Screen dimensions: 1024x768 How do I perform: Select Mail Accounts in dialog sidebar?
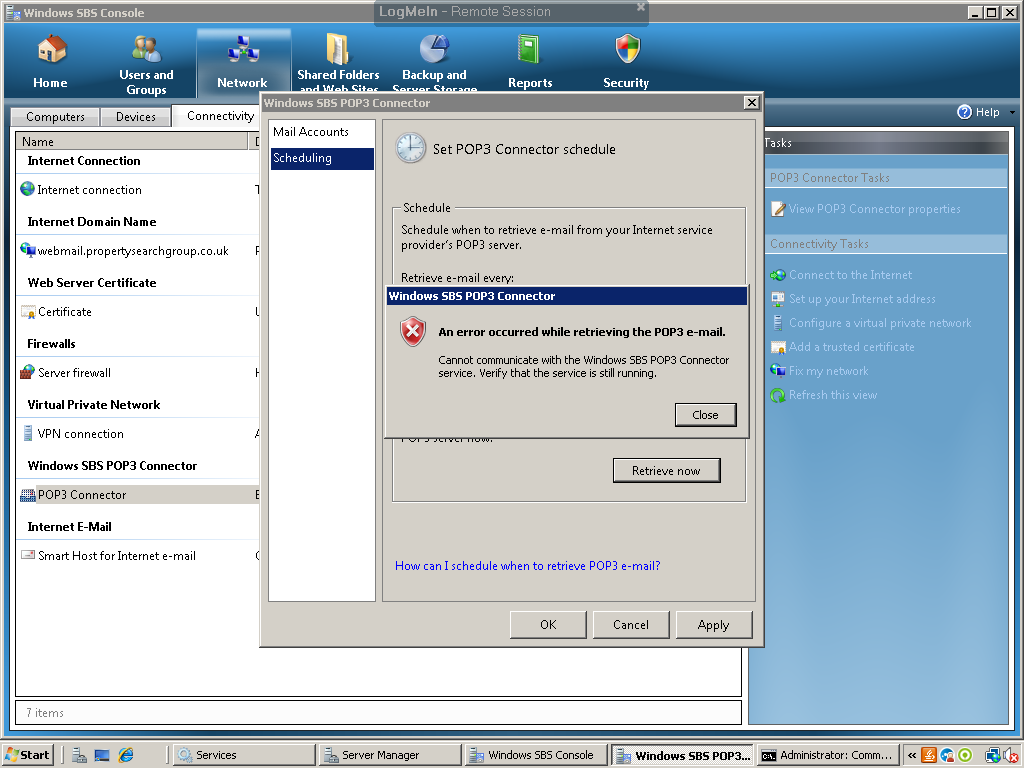point(322,132)
